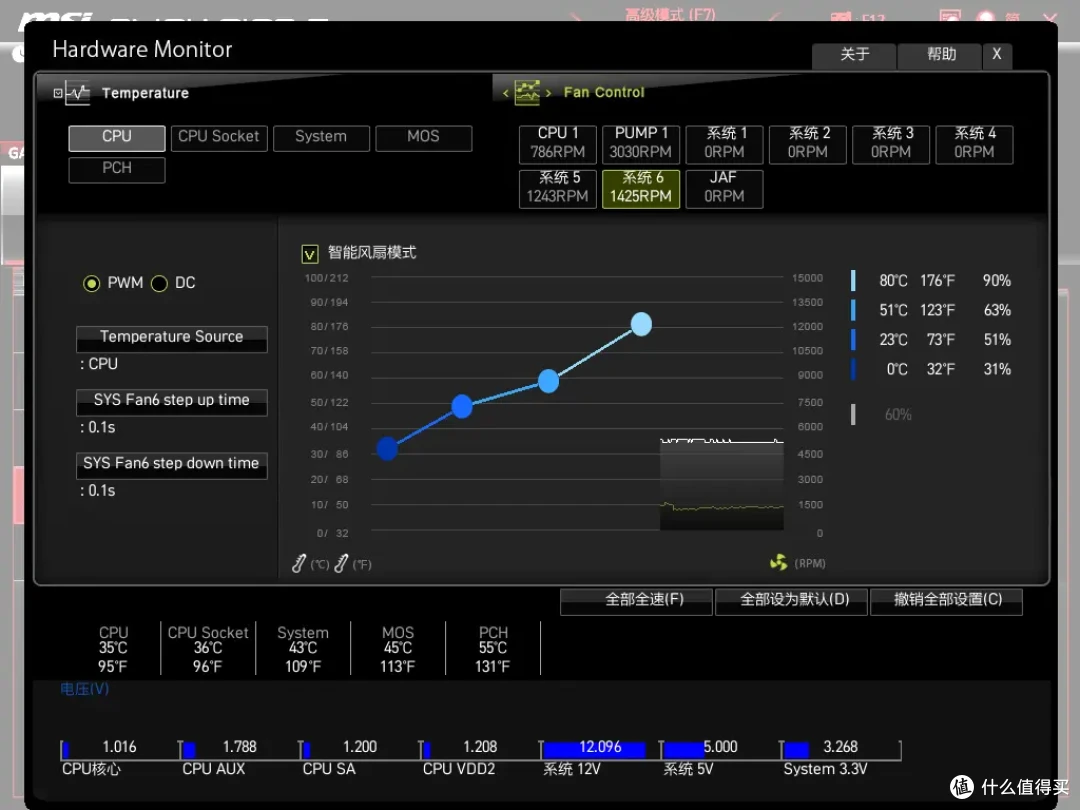
Task: Click 全部设为默认(D) default button
Action: [791, 601]
